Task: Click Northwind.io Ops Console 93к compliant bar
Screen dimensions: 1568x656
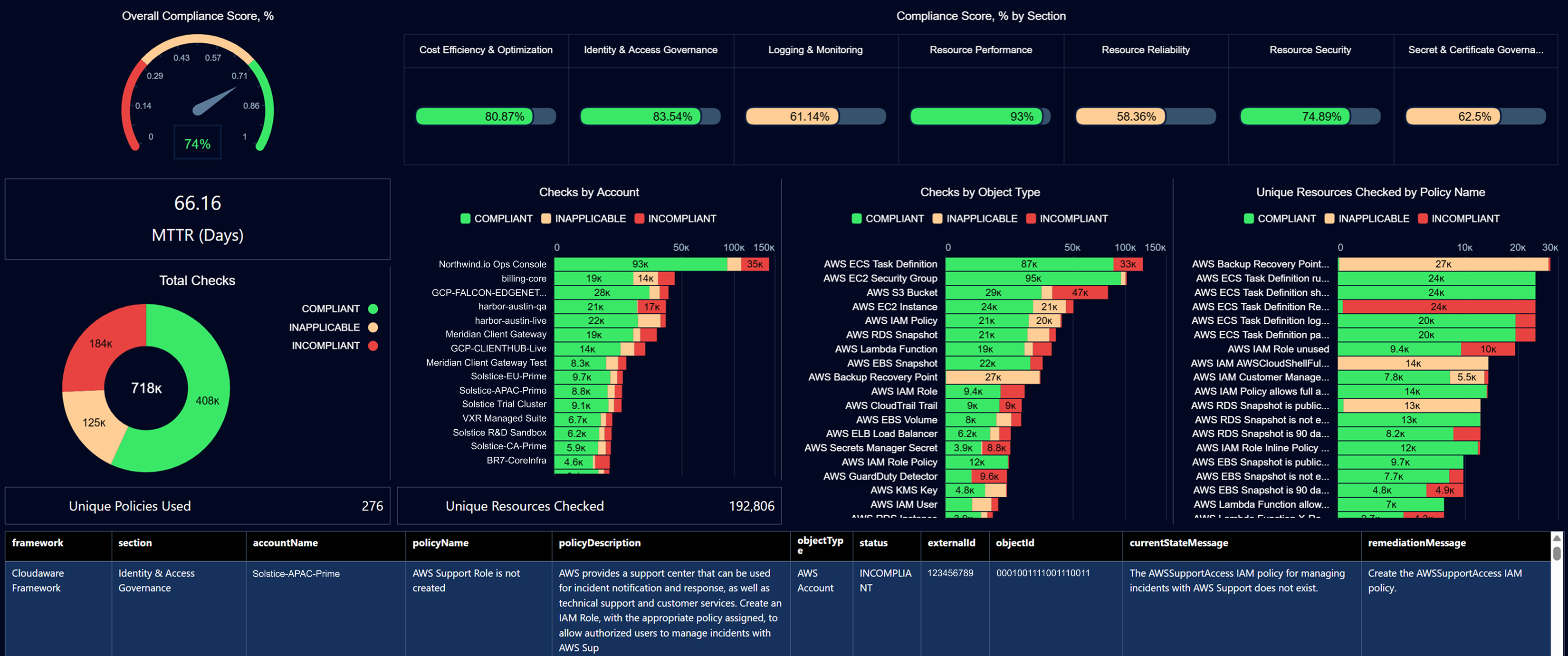Action: tap(641, 264)
